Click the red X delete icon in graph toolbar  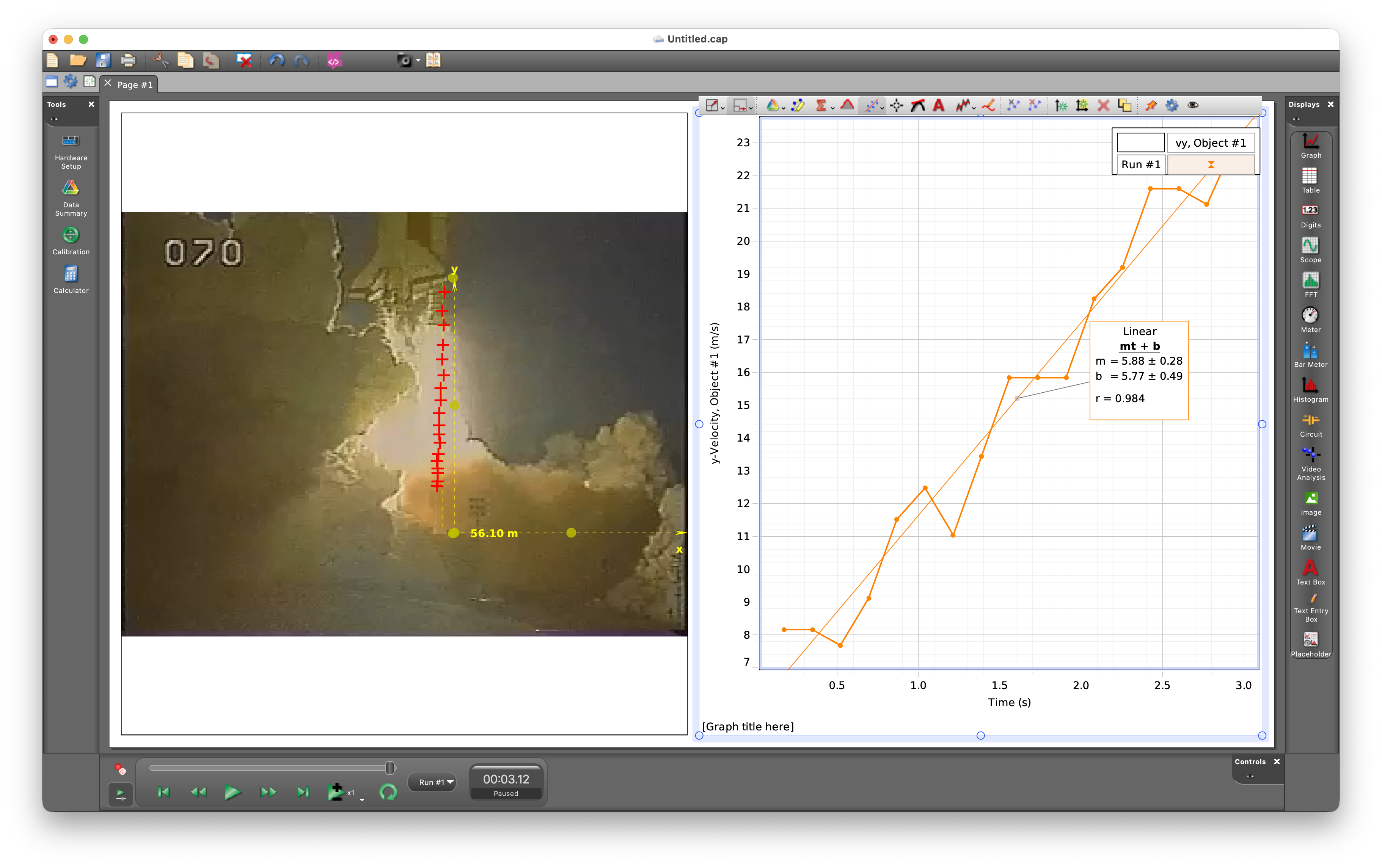point(1103,105)
